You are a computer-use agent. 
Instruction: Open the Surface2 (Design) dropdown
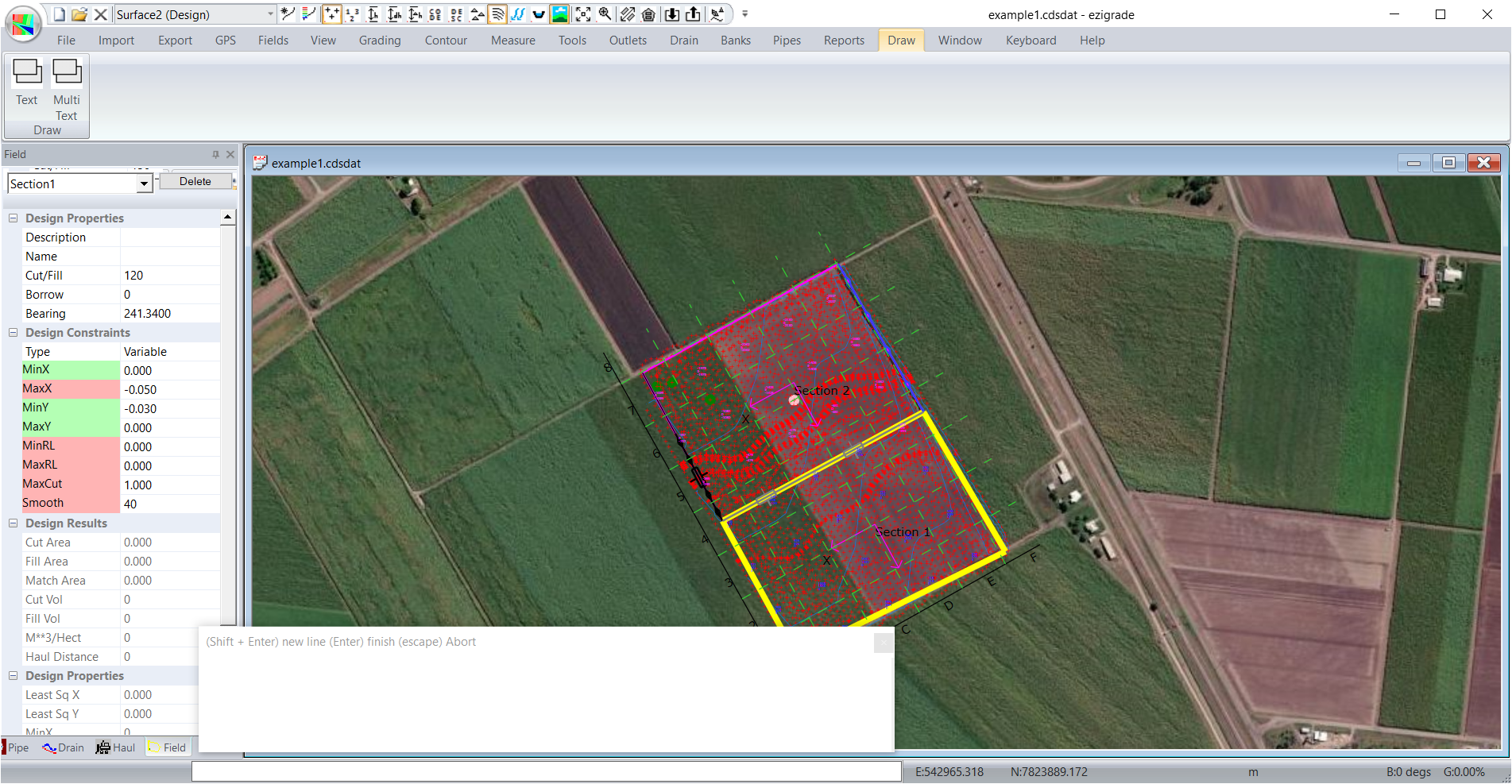tap(270, 14)
